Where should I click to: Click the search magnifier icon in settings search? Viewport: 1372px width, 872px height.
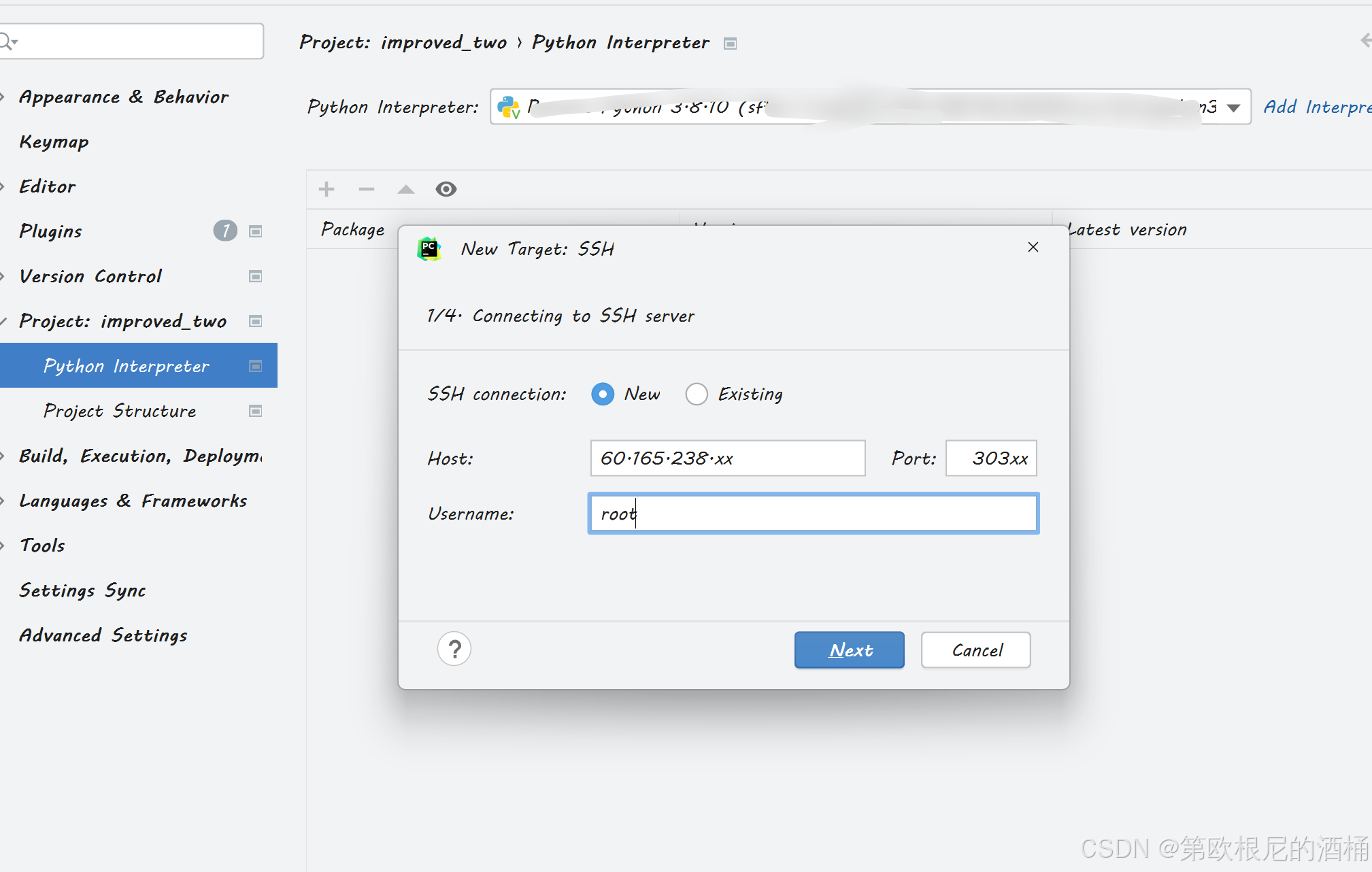pyautogui.click(x=7, y=41)
